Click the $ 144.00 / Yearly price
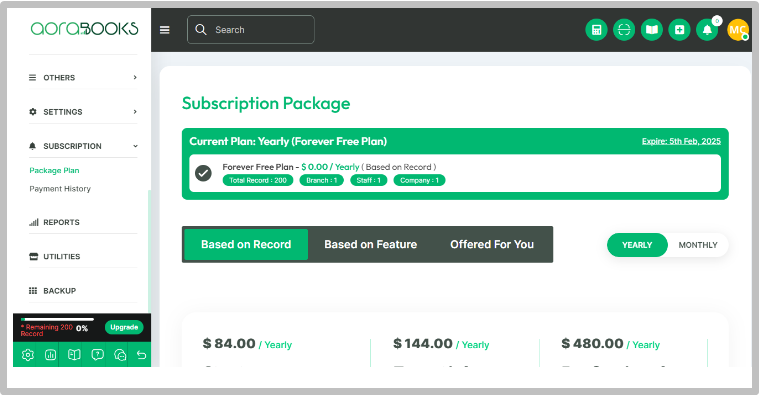The image size is (760, 396). coord(441,344)
